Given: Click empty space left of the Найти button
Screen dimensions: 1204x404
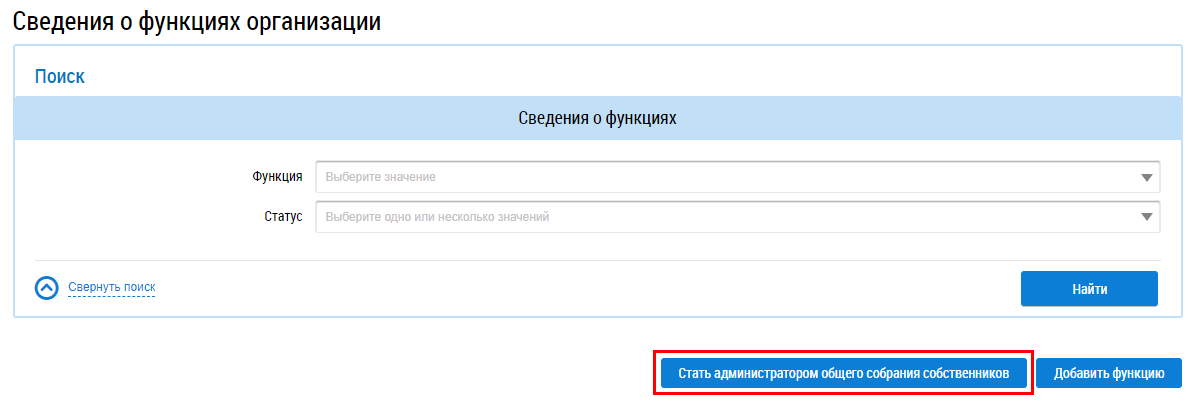Looking at the screenshot, I should [600, 288].
